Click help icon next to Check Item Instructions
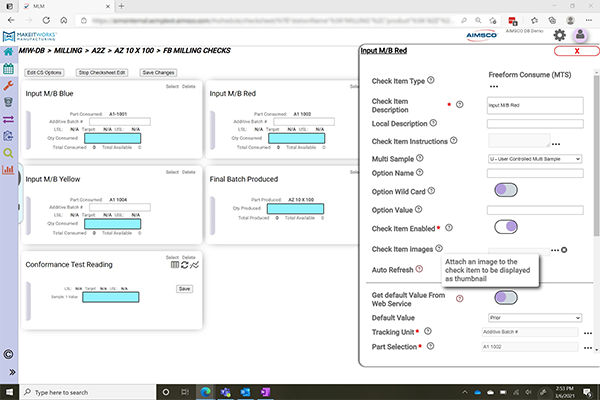Viewport: 600px width, 400px height. [x=453, y=140]
